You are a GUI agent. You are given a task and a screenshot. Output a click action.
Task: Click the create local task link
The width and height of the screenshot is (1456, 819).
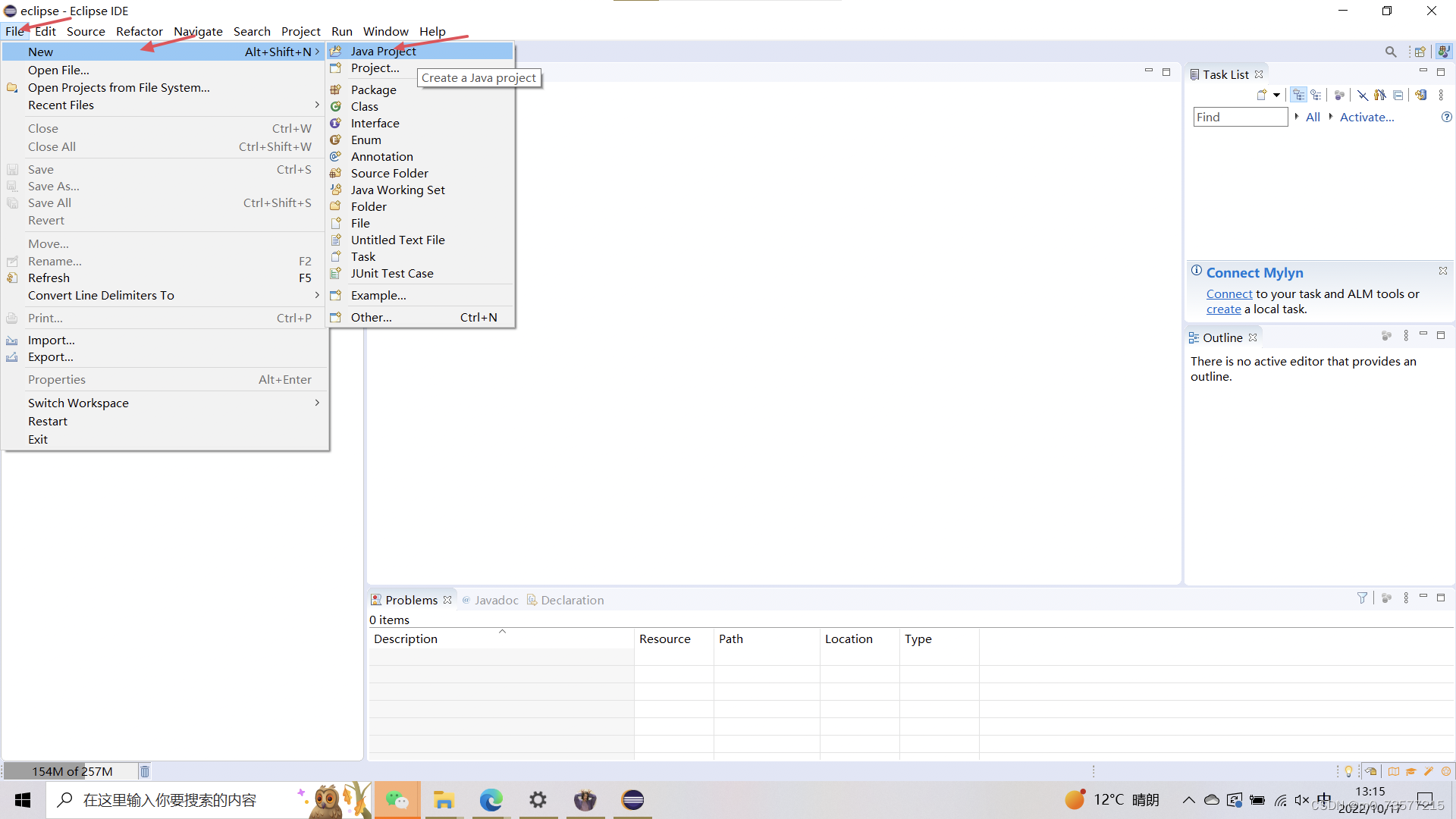pos(1223,309)
